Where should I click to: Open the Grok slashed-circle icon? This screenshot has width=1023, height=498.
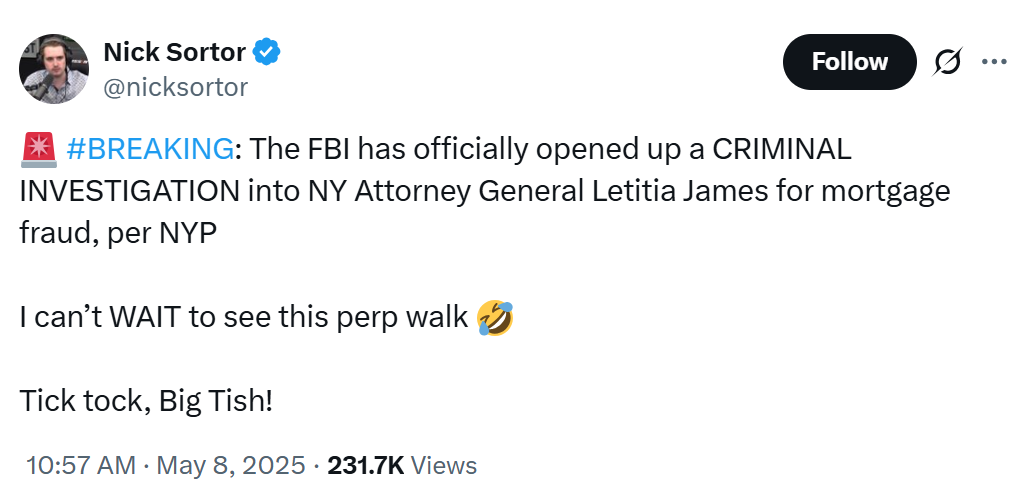[947, 62]
